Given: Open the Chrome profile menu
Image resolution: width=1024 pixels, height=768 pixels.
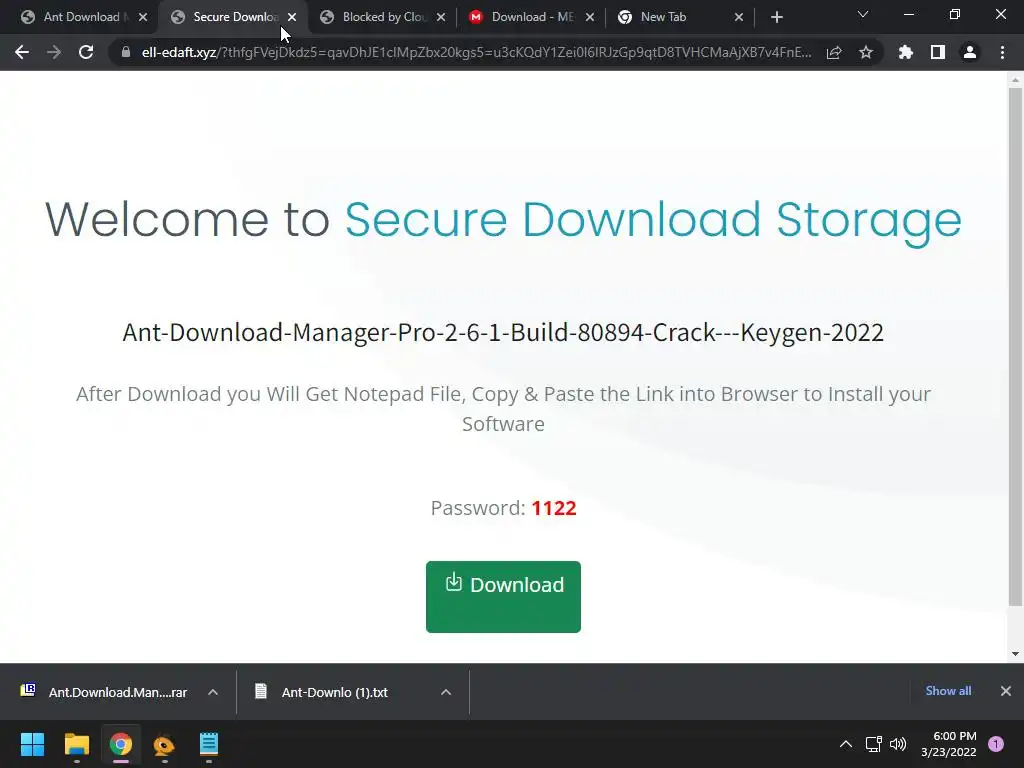Looking at the screenshot, I should click(970, 52).
